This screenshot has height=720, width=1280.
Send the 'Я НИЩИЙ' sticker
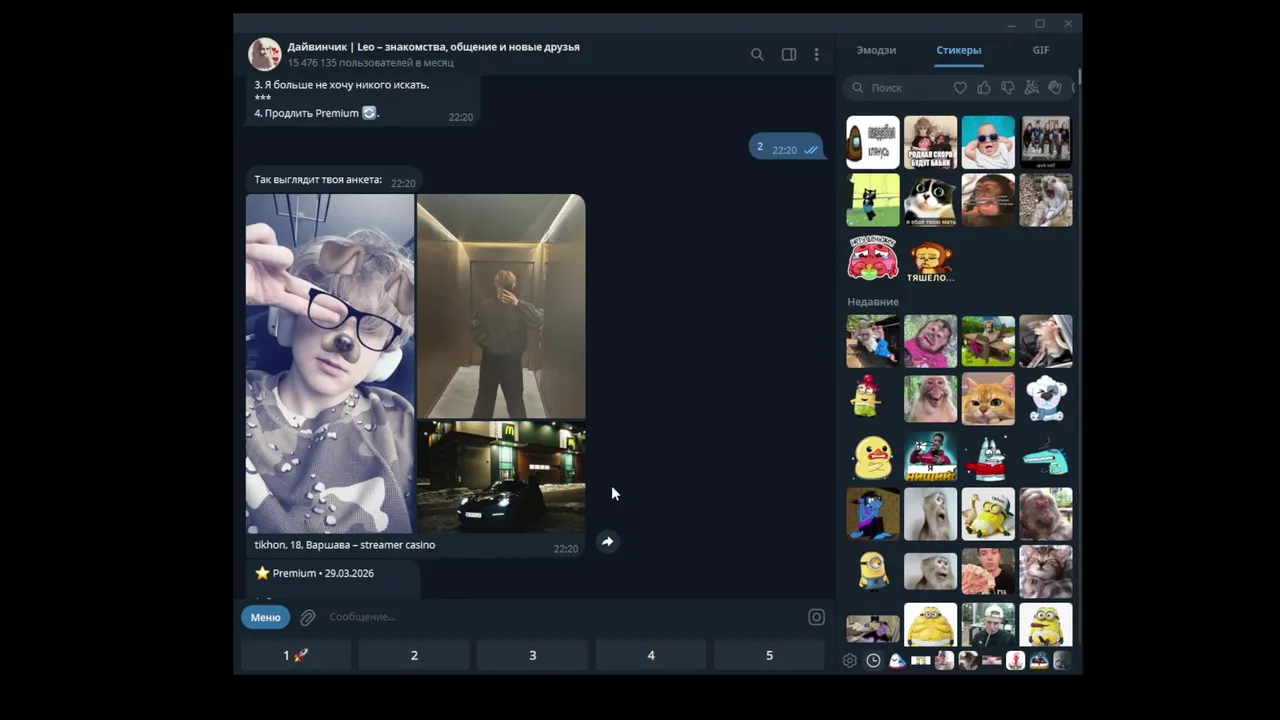pyautogui.click(x=931, y=457)
